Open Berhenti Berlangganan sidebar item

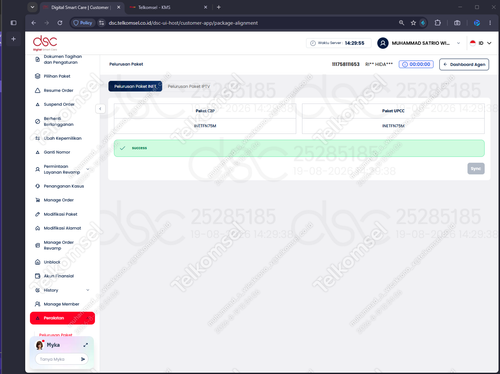[x=59, y=121]
